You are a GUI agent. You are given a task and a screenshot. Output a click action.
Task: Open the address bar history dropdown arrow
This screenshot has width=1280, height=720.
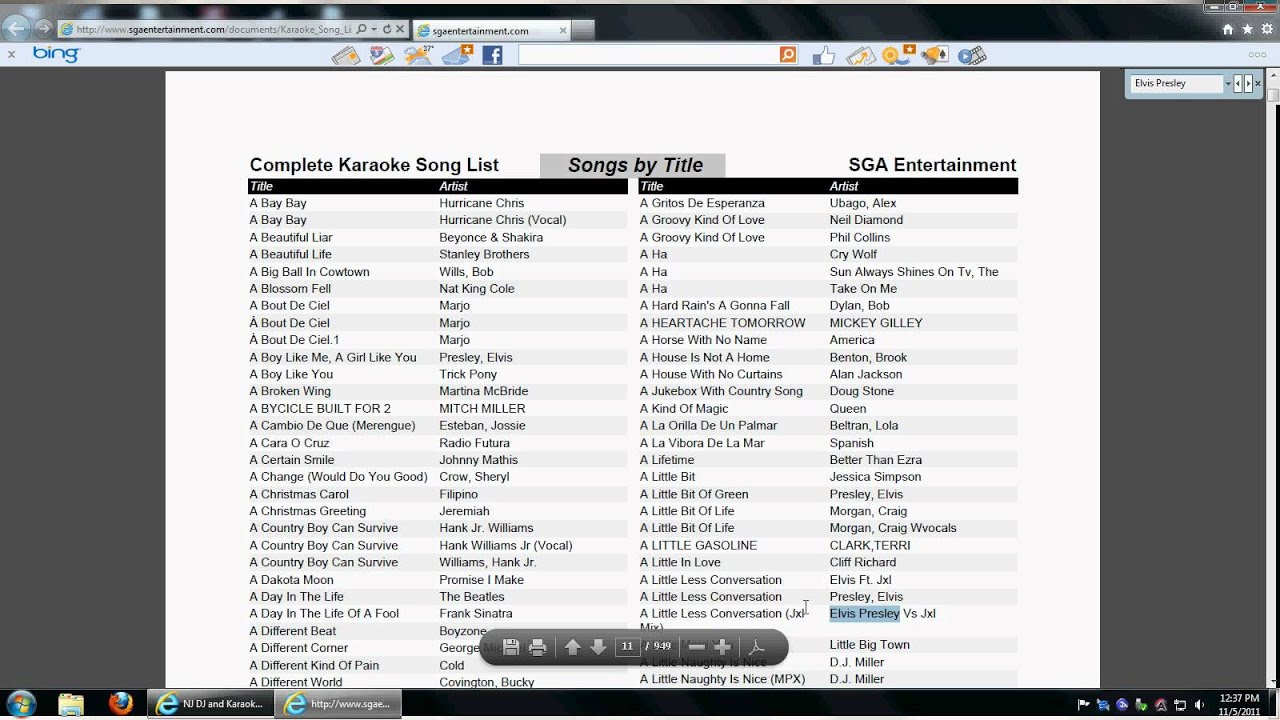point(373,30)
